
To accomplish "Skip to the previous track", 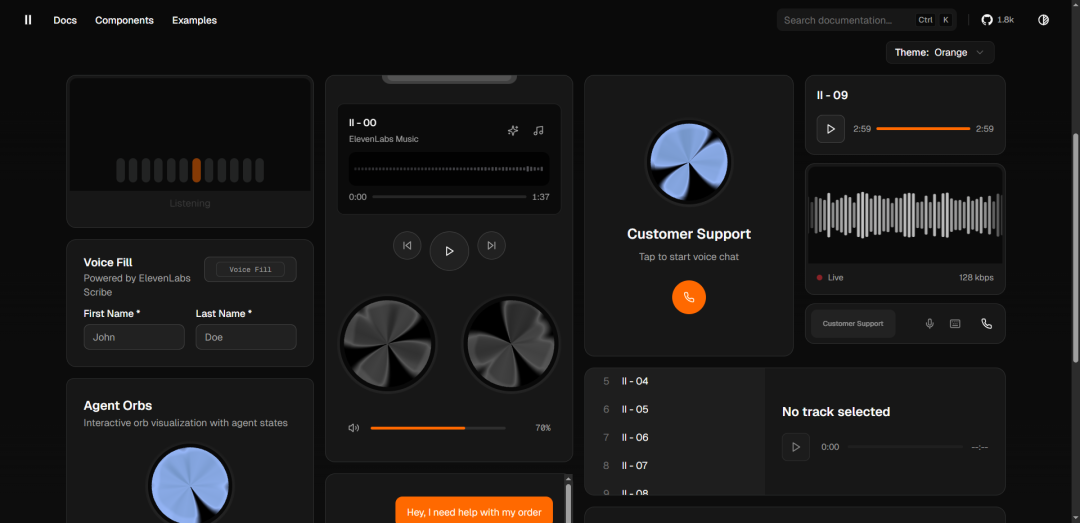I will (x=407, y=245).
